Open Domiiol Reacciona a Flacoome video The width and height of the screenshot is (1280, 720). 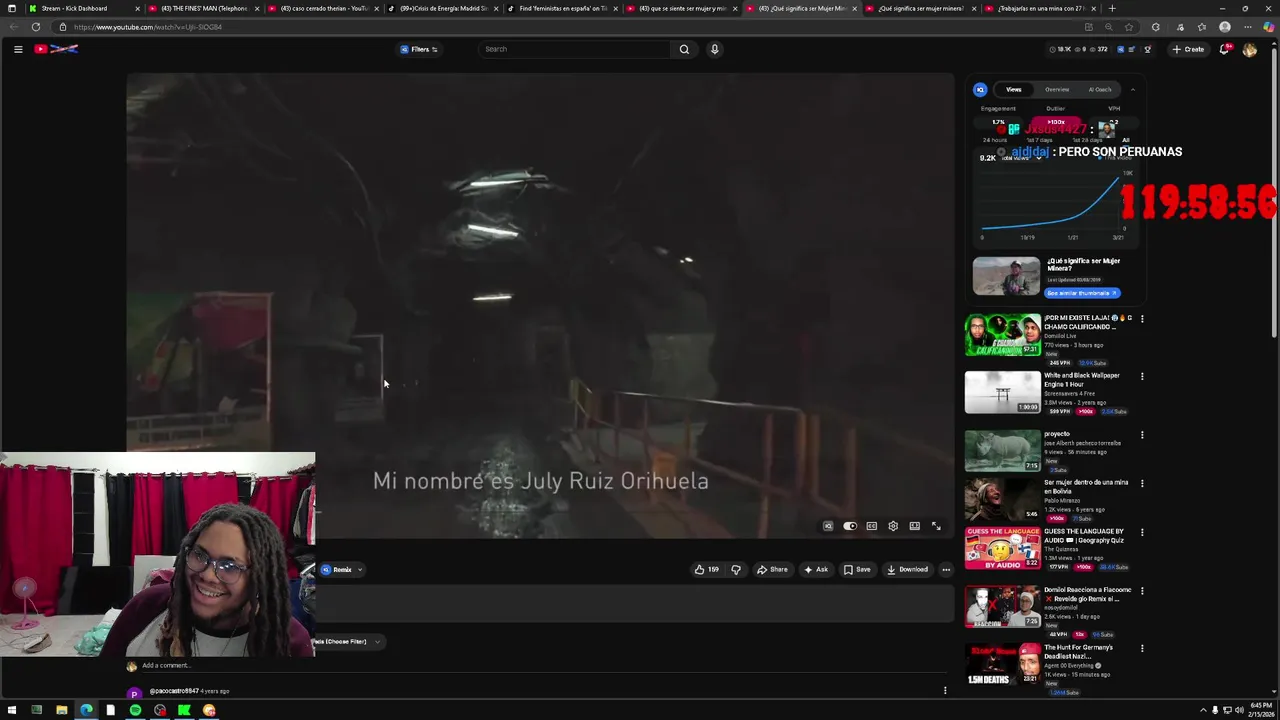(x=1002, y=606)
